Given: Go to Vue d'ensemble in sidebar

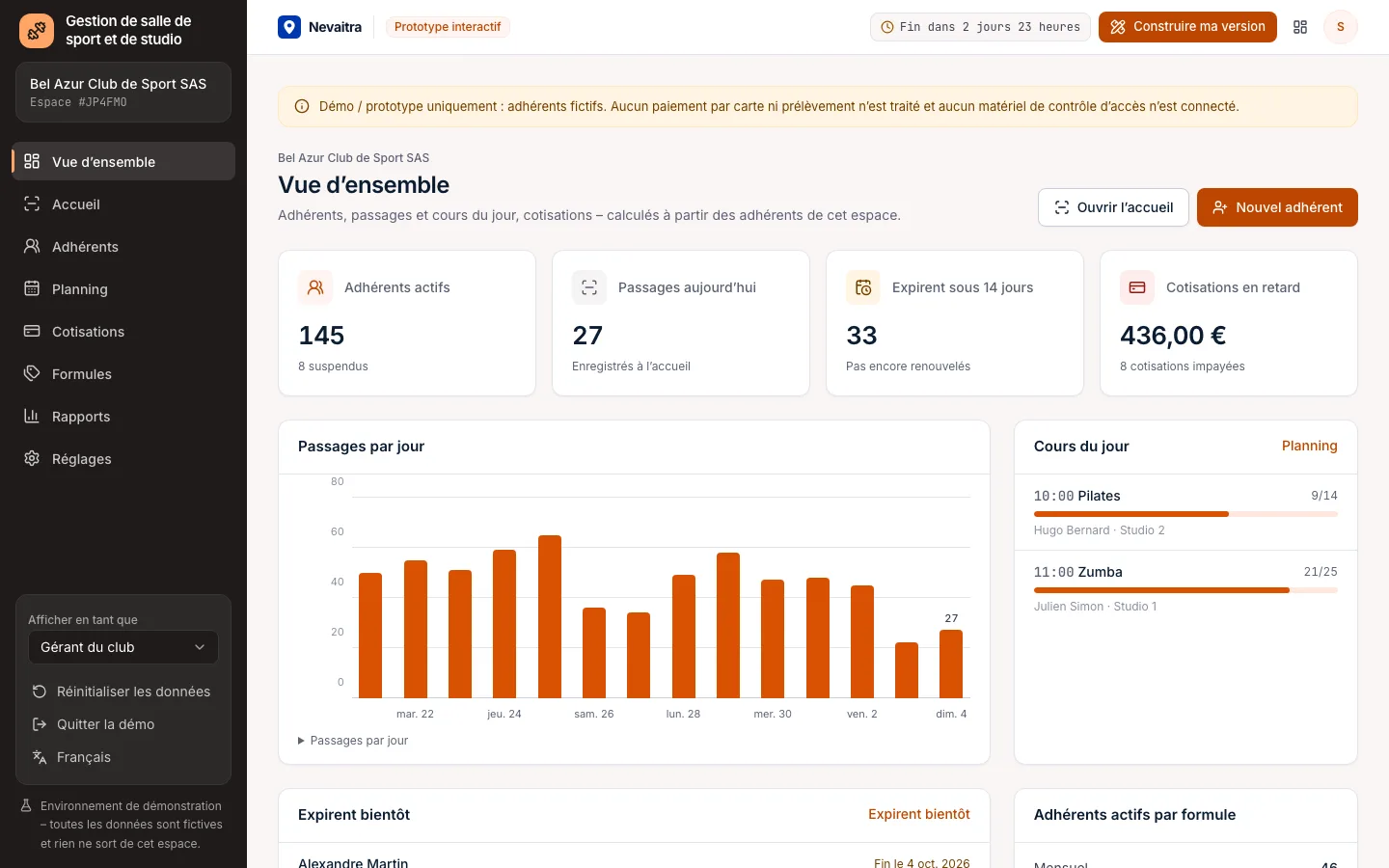Looking at the screenshot, I should (123, 161).
